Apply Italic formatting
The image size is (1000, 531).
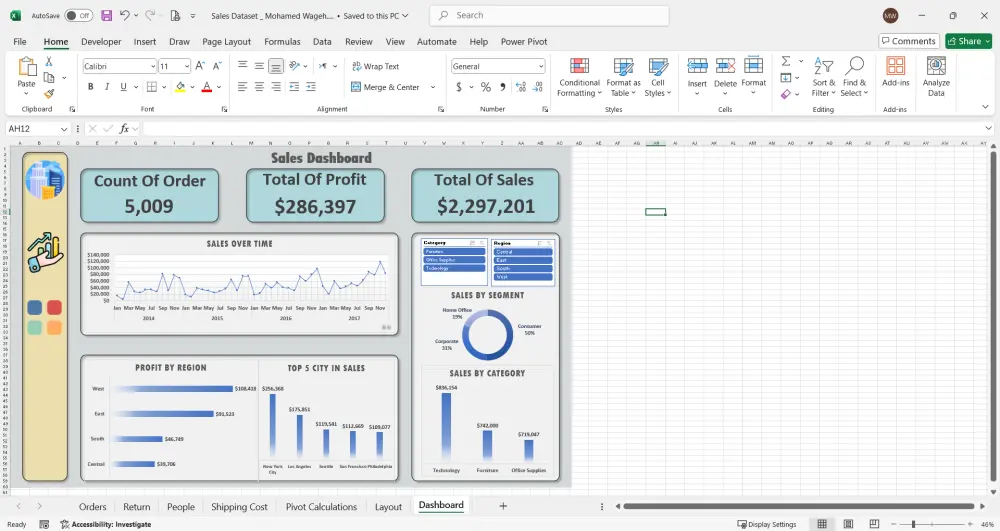point(107,87)
